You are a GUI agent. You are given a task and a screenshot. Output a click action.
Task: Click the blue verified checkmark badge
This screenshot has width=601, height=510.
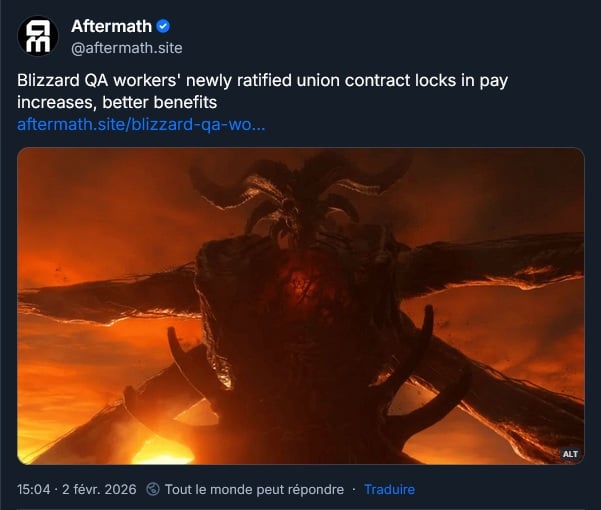(x=163, y=26)
